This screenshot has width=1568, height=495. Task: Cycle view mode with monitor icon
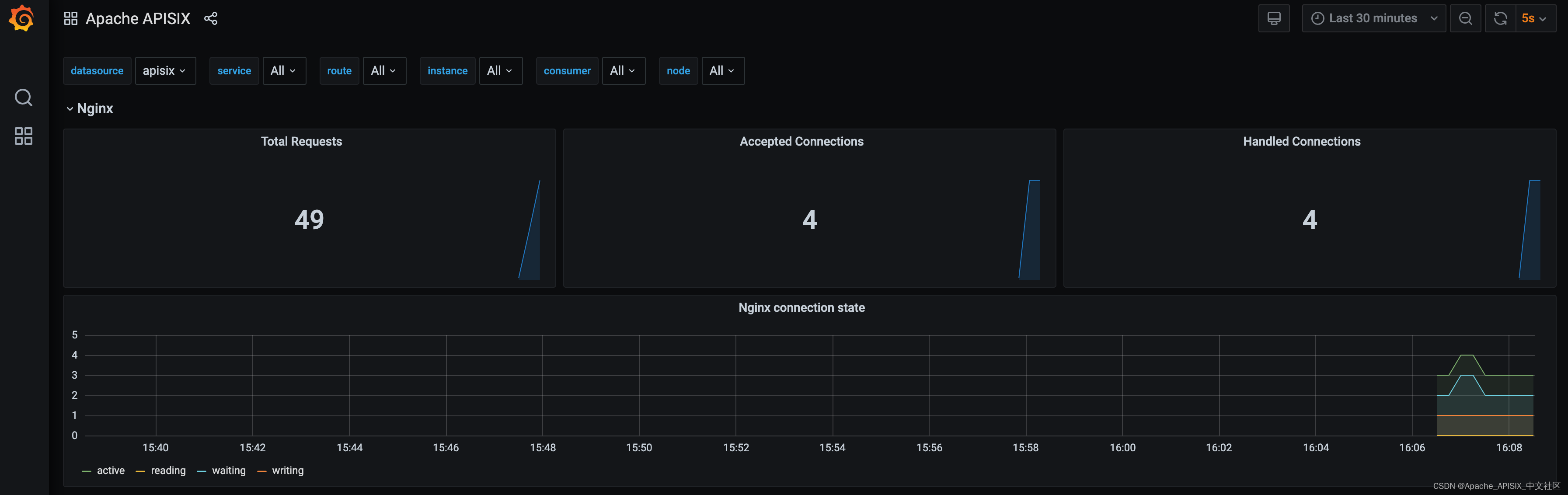[x=1273, y=18]
